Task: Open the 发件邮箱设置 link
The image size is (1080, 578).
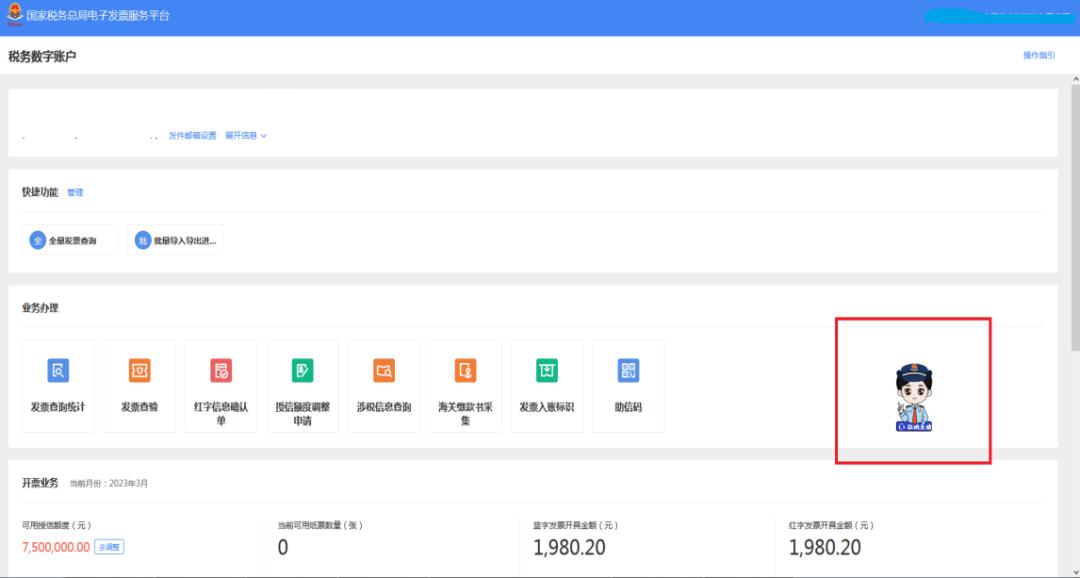Action: coord(192,136)
